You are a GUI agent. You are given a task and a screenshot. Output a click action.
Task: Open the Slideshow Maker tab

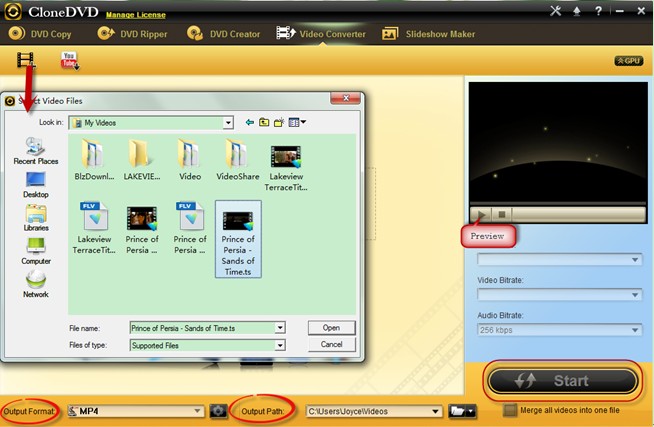429,34
